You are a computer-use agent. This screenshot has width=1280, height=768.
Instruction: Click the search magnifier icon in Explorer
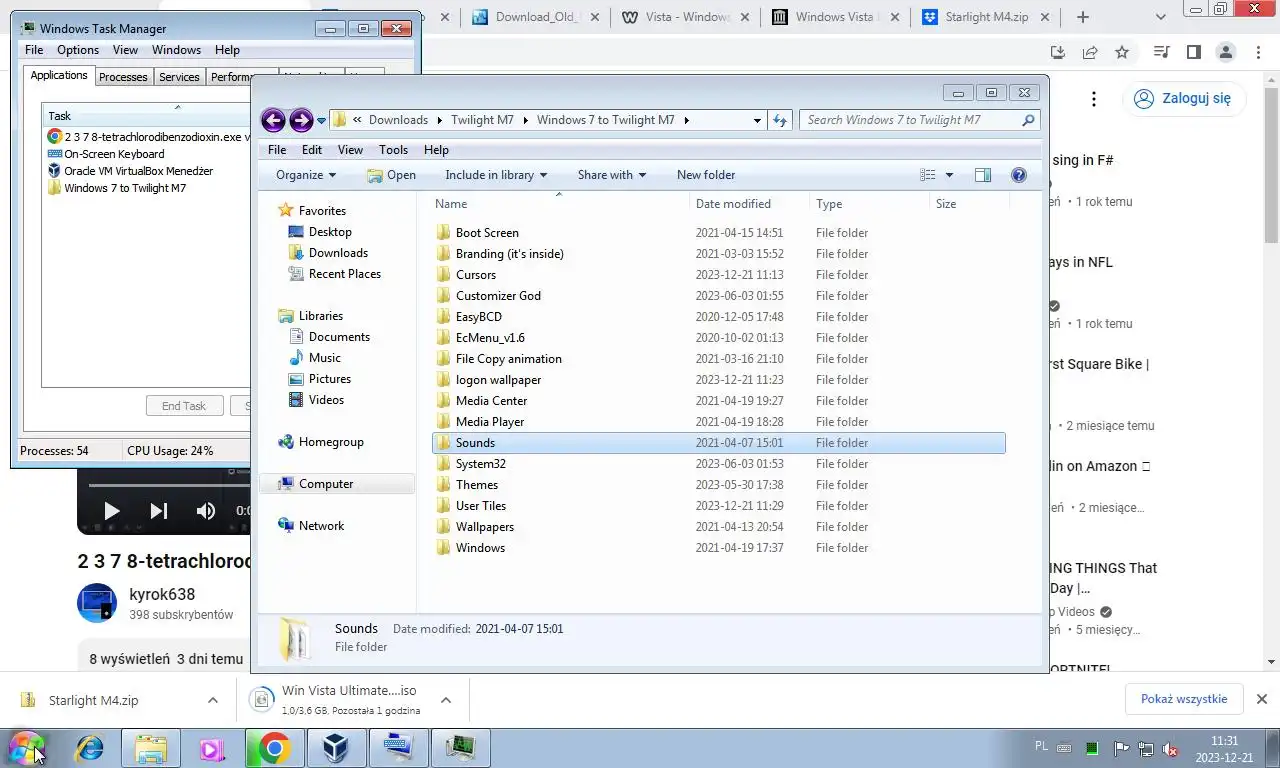pos(1028,120)
